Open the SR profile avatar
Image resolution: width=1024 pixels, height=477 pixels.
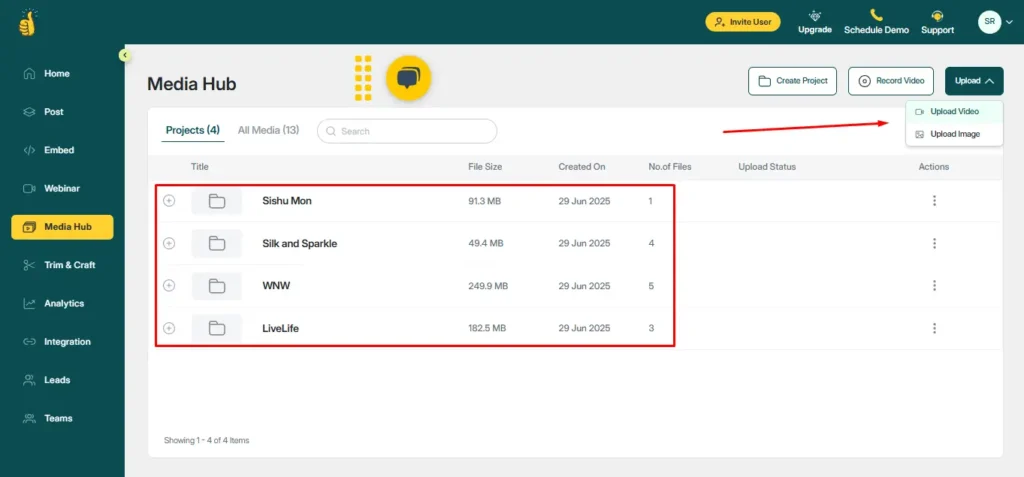pyautogui.click(x=989, y=22)
